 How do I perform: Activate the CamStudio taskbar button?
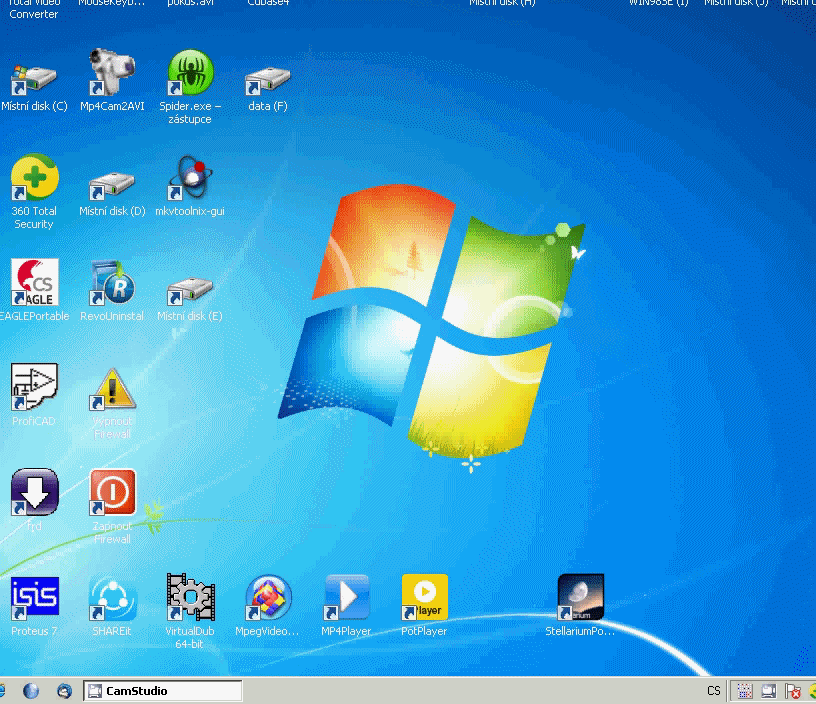162,691
